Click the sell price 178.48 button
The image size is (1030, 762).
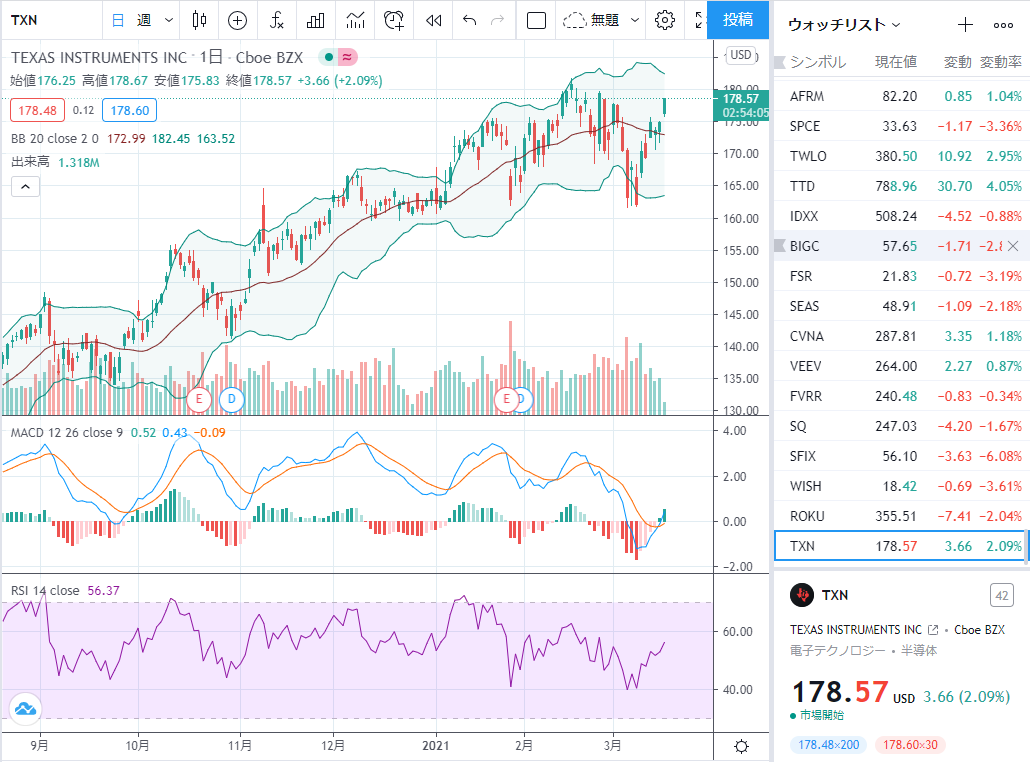click(x=37, y=110)
